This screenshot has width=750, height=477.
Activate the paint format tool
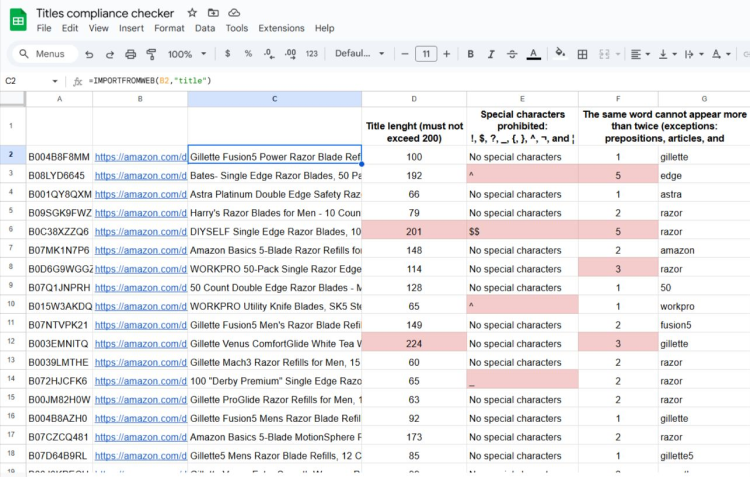[x=151, y=54]
